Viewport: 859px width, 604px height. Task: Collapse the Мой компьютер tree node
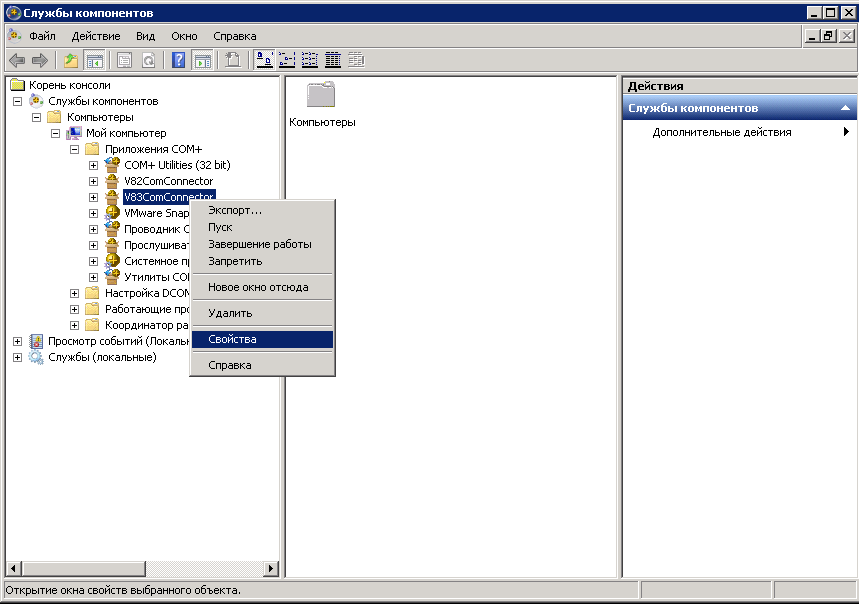click(x=56, y=133)
